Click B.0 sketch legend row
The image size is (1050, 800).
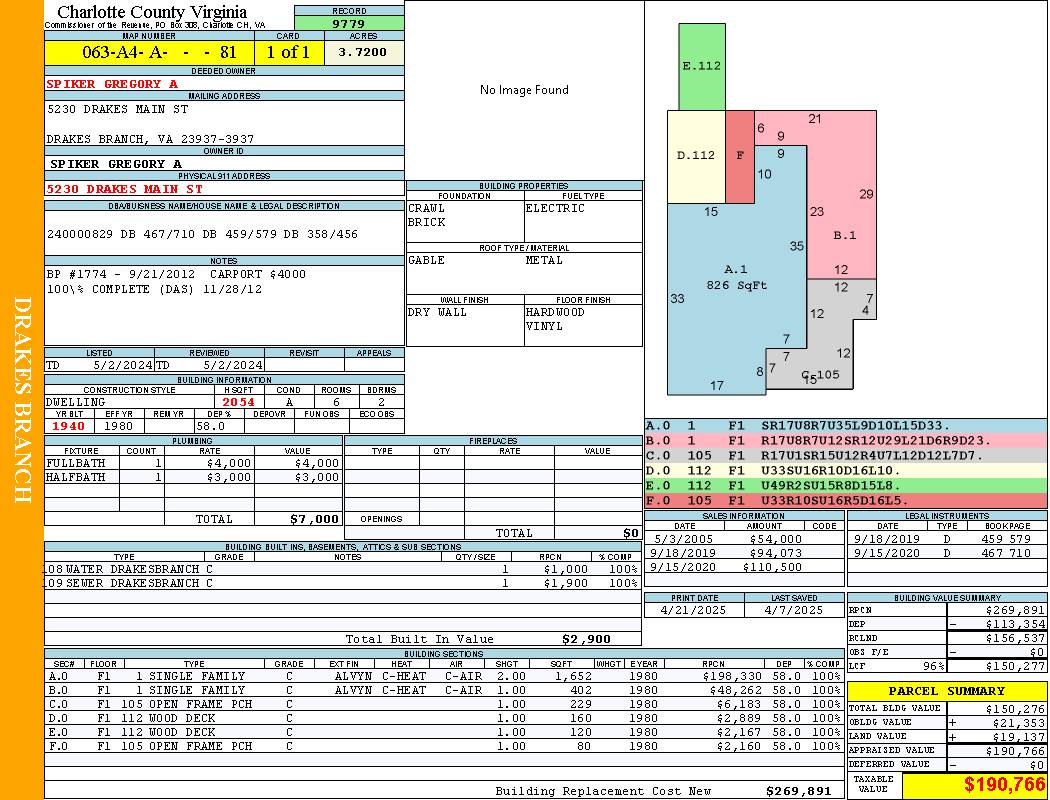point(846,441)
